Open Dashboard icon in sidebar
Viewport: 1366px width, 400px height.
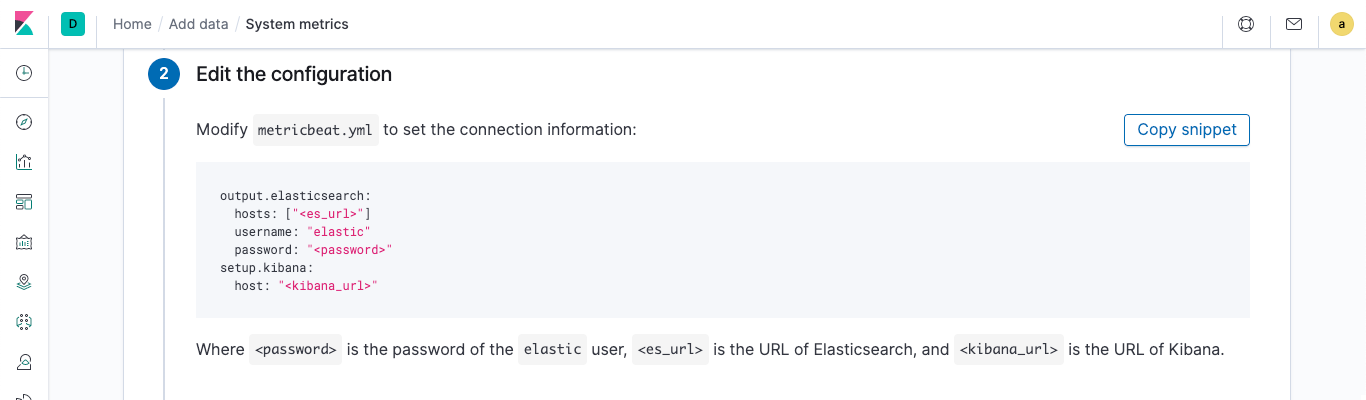pyautogui.click(x=24, y=202)
